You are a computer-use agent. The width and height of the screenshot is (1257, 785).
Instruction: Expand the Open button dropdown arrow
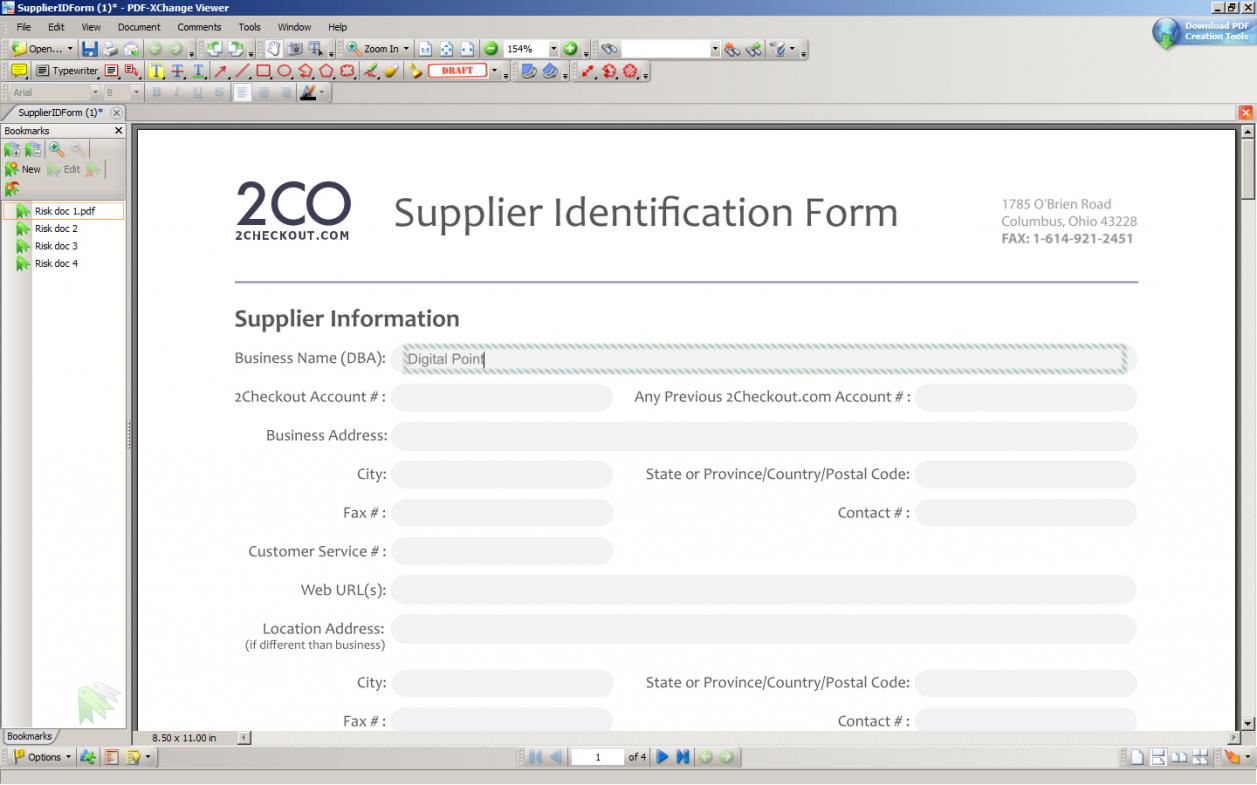[70, 49]
